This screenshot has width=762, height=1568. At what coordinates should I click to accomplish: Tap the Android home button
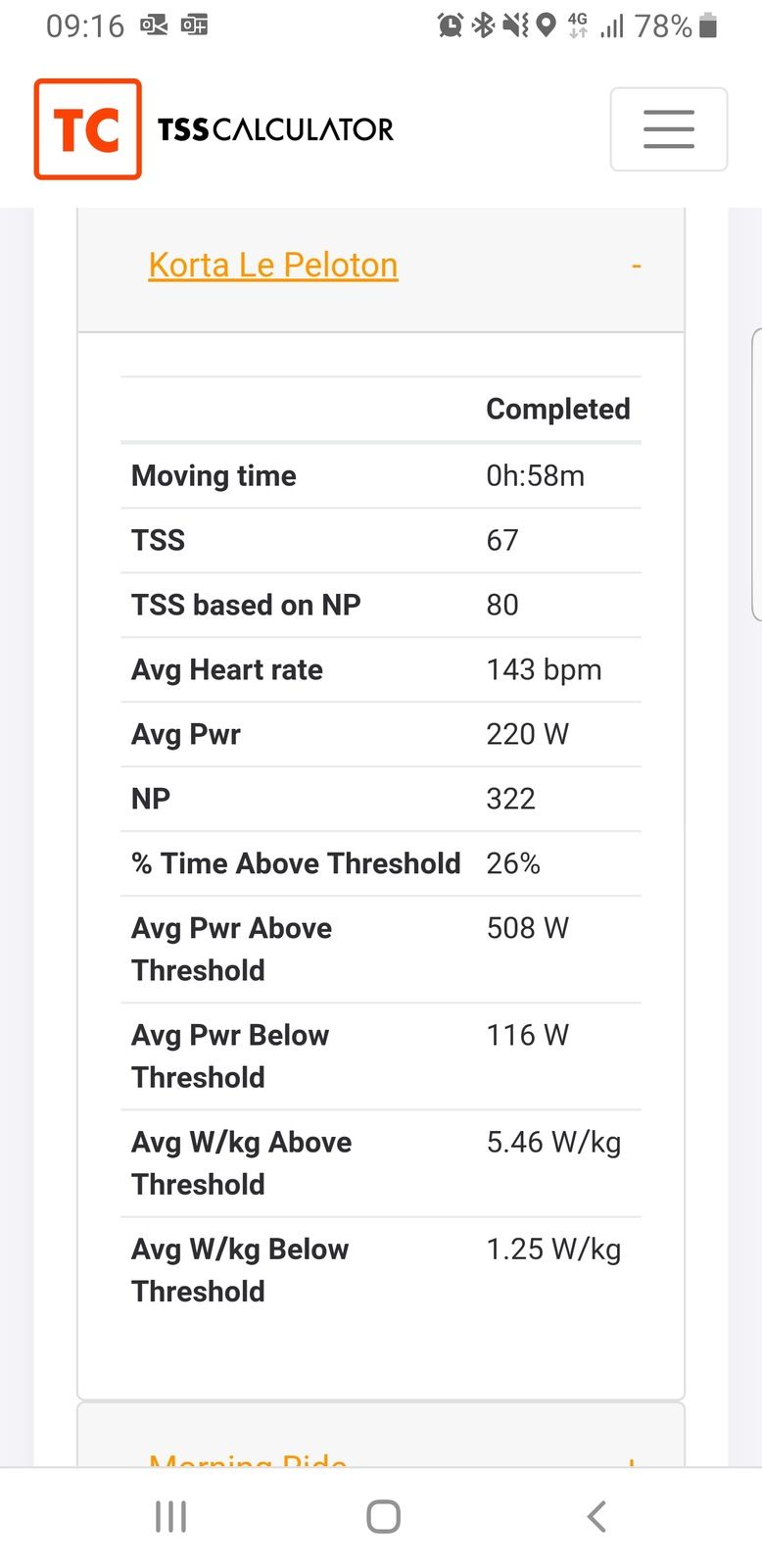383,1516
